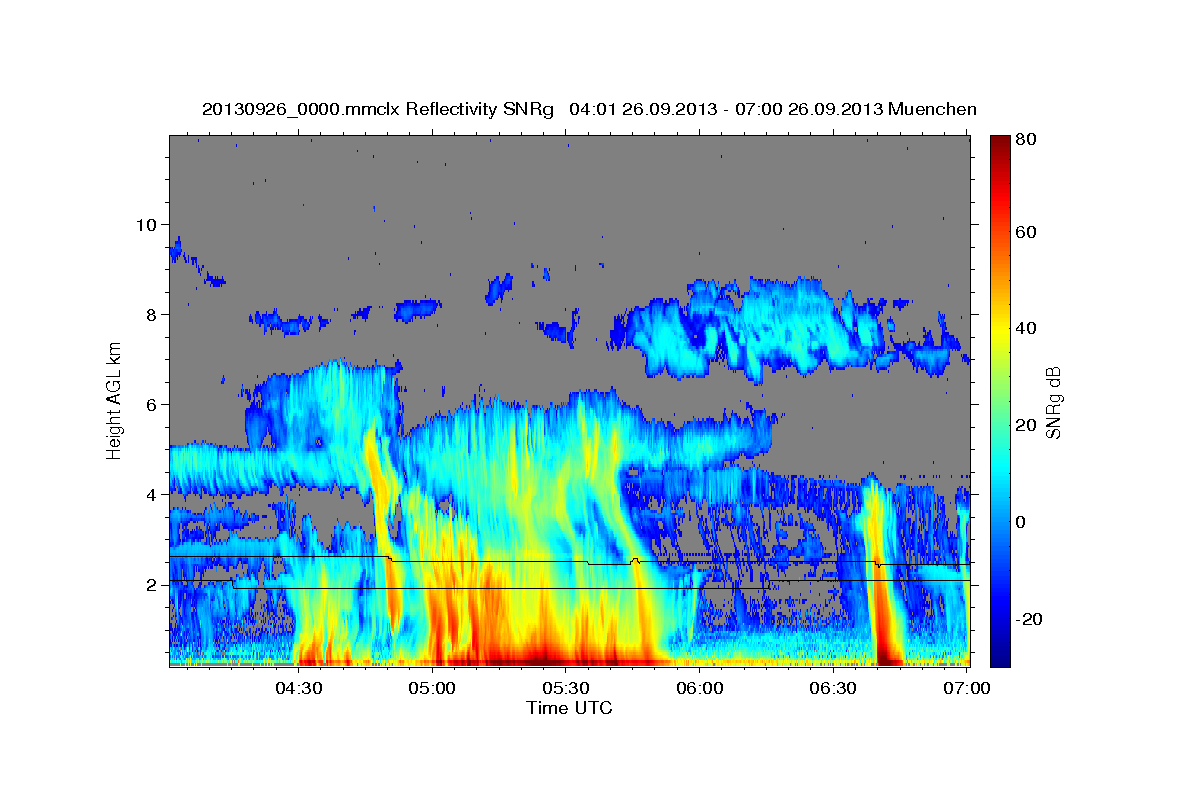Click the colorbar value -20
This screenshot has height=800, width=1200.
[1029, 619]
